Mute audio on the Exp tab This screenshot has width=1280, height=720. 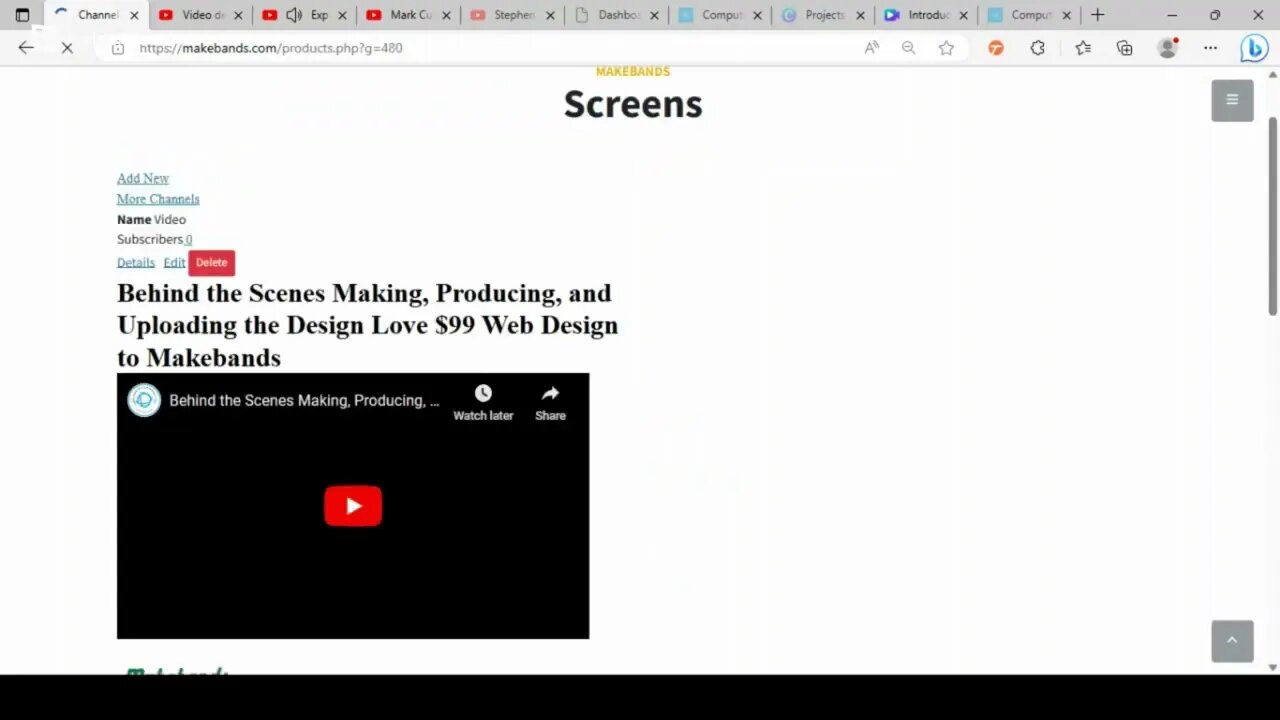click(294, 15)
